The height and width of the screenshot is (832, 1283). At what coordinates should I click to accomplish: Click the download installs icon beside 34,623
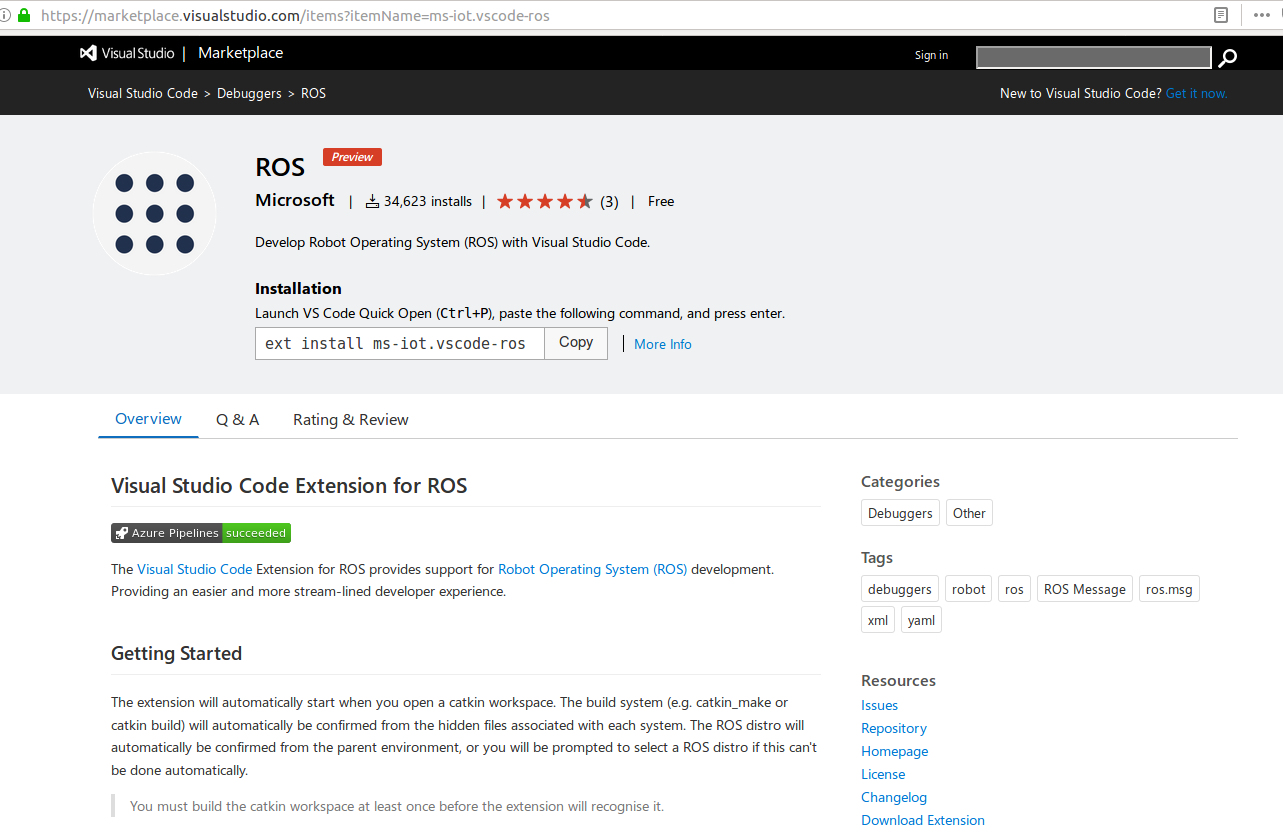[370, 200]
